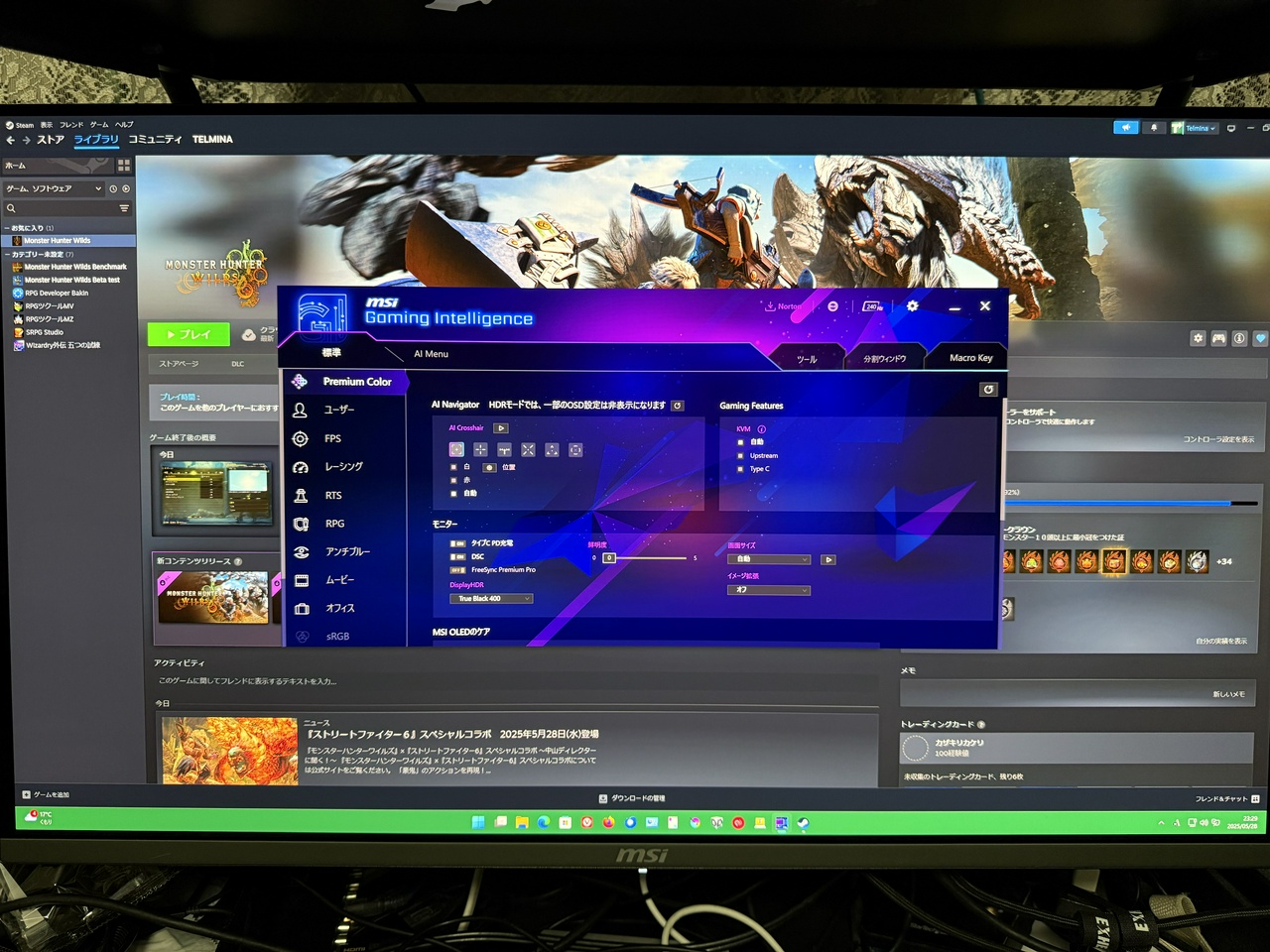Enable FreeSync Premium Pro toggle
1270x952 pixels.
point(457,569)
